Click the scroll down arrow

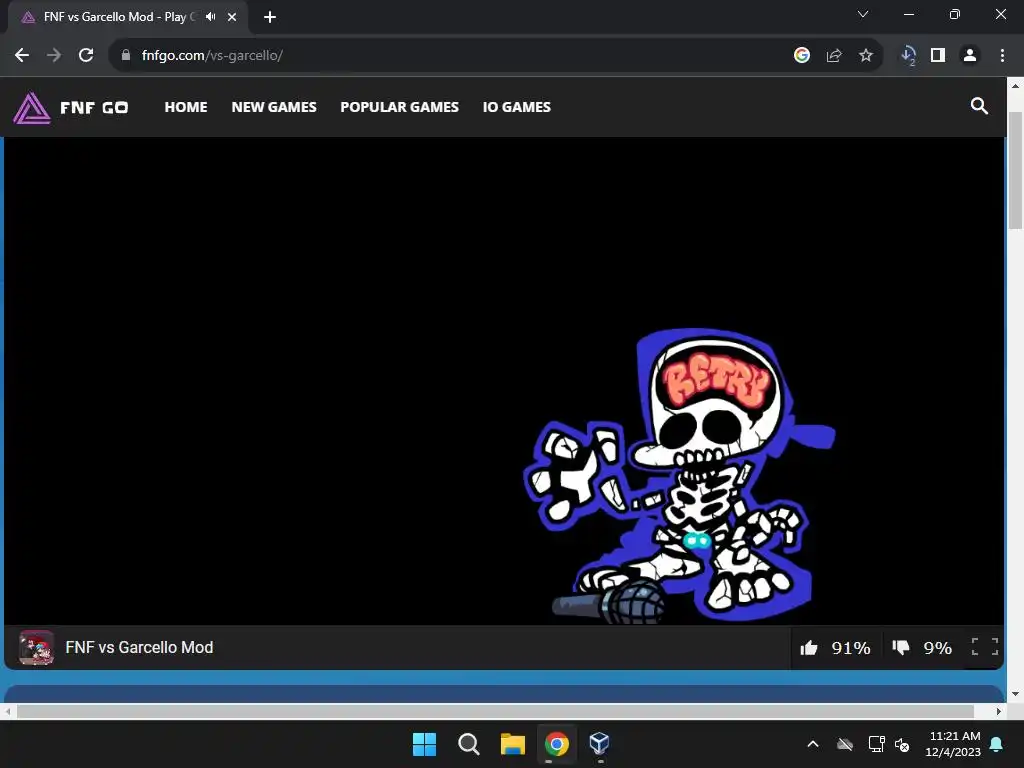point(1015,694)
